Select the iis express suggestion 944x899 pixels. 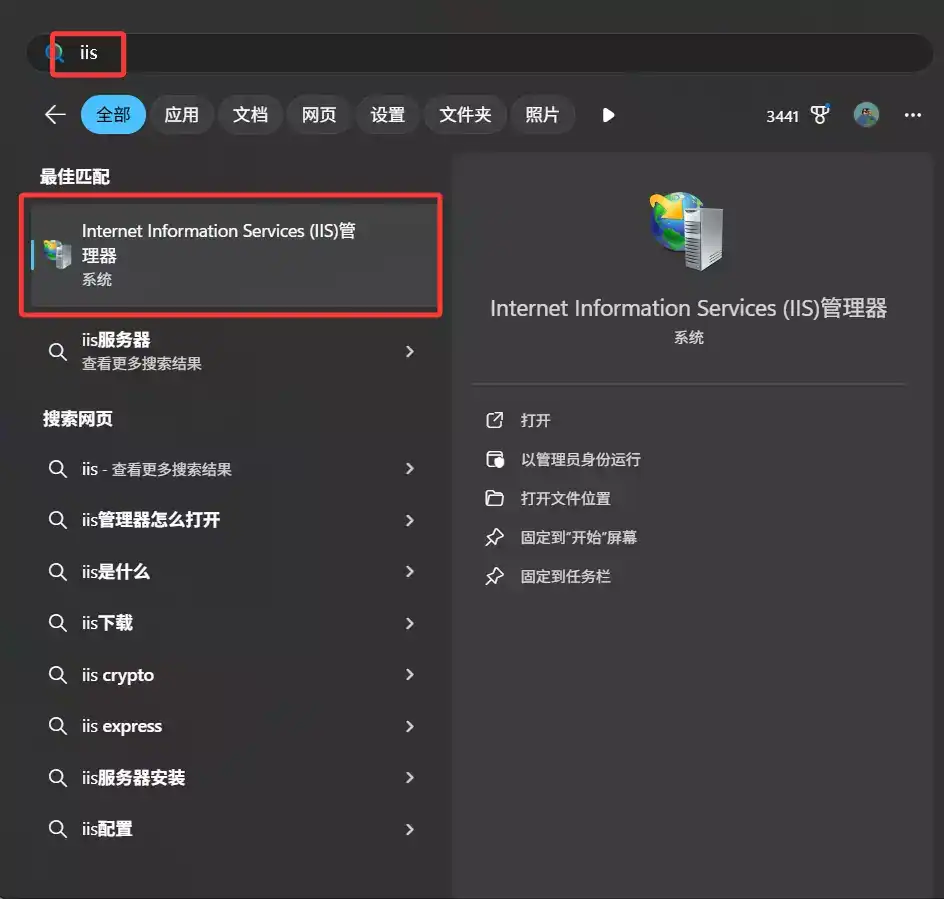(234, 726)
